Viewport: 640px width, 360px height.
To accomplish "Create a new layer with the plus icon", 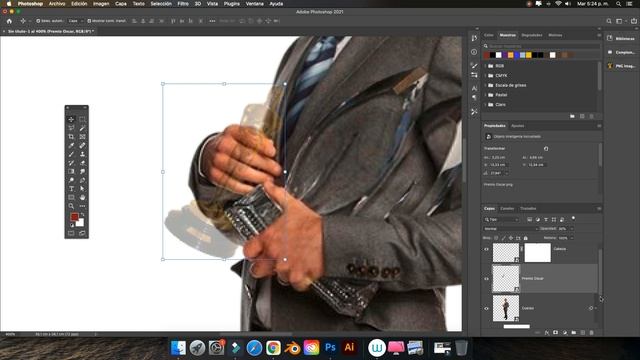I will coord(583,333).
